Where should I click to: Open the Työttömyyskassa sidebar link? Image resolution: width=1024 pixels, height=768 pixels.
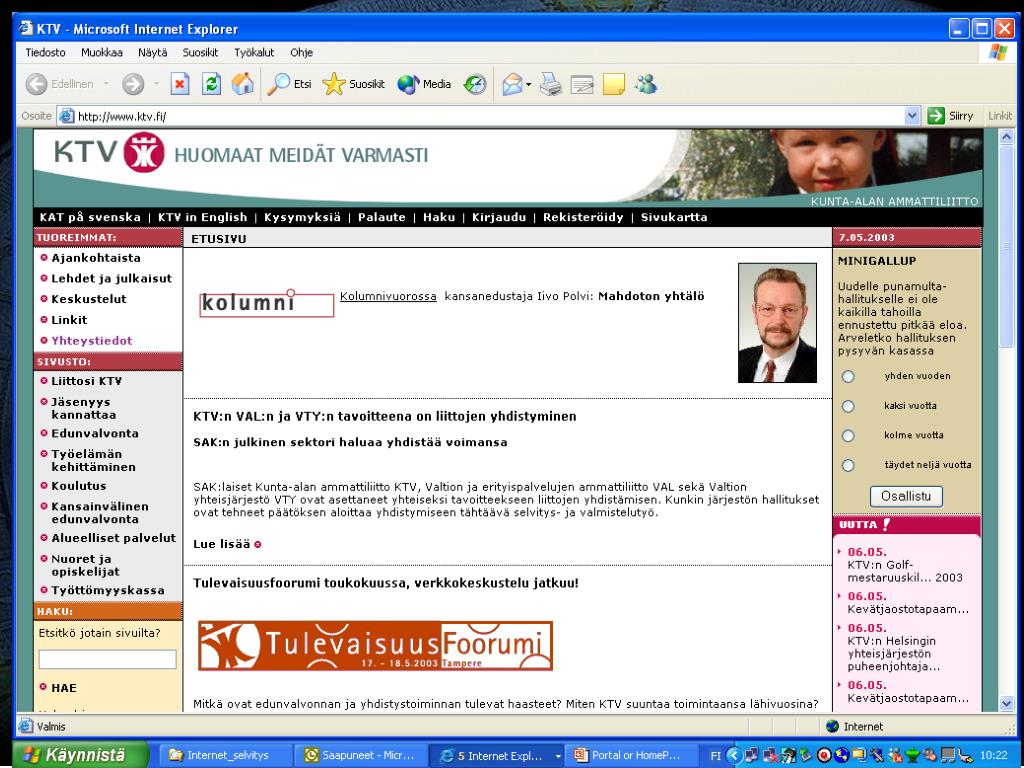point(108,590)
